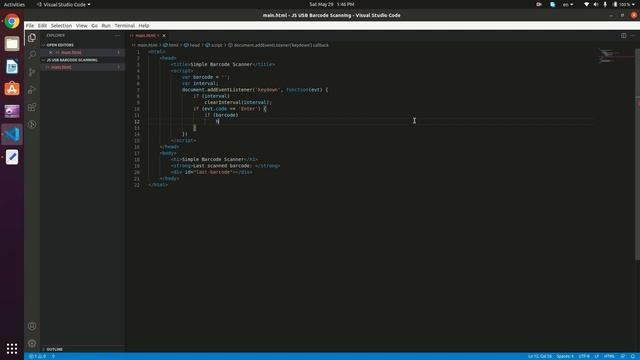The width and height of the screenshot is (640, 360).
Task: Open the screenshot app in the dock
Action: click(x=12, y=111)
